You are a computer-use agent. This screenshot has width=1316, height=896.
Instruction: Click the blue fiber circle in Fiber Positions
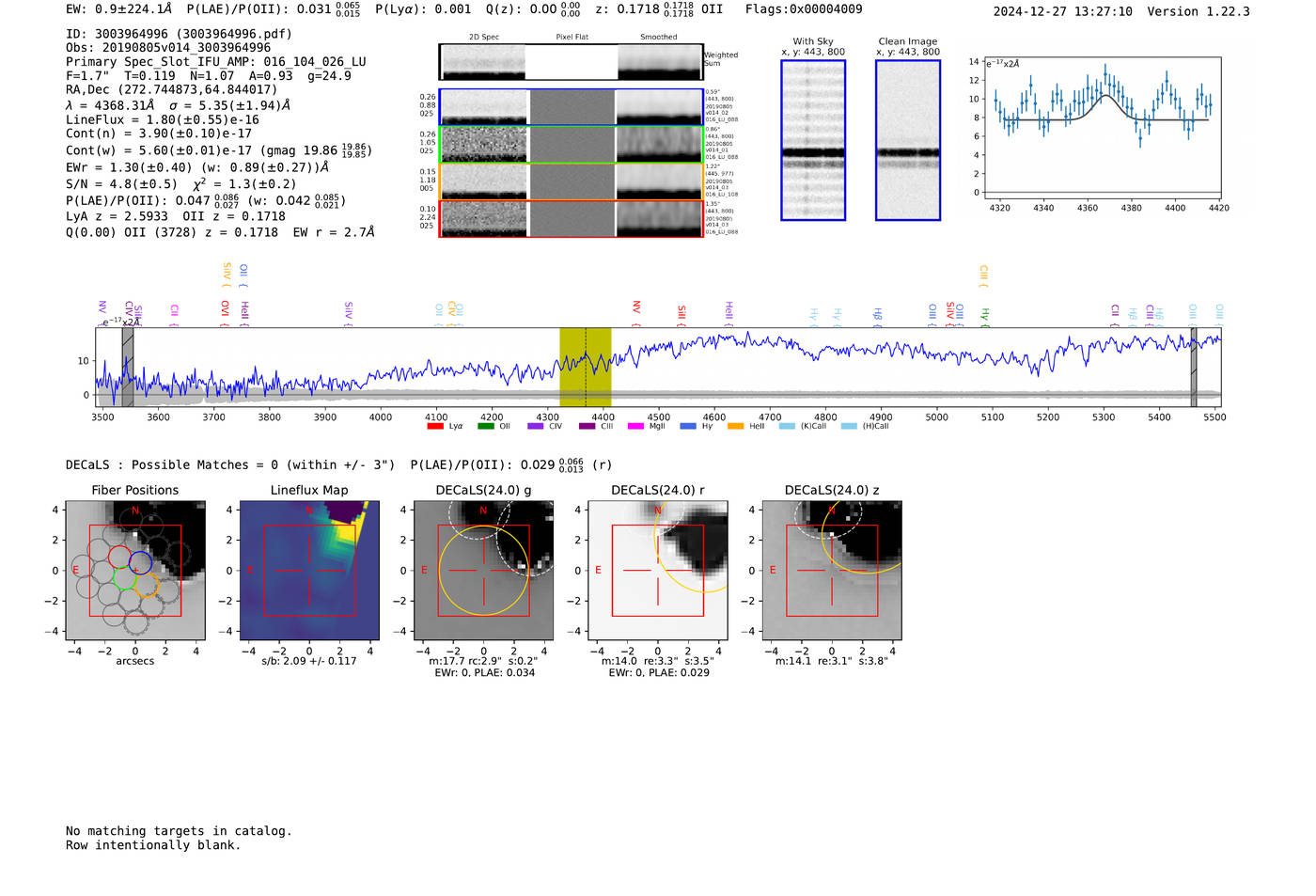tap(141, 563)
